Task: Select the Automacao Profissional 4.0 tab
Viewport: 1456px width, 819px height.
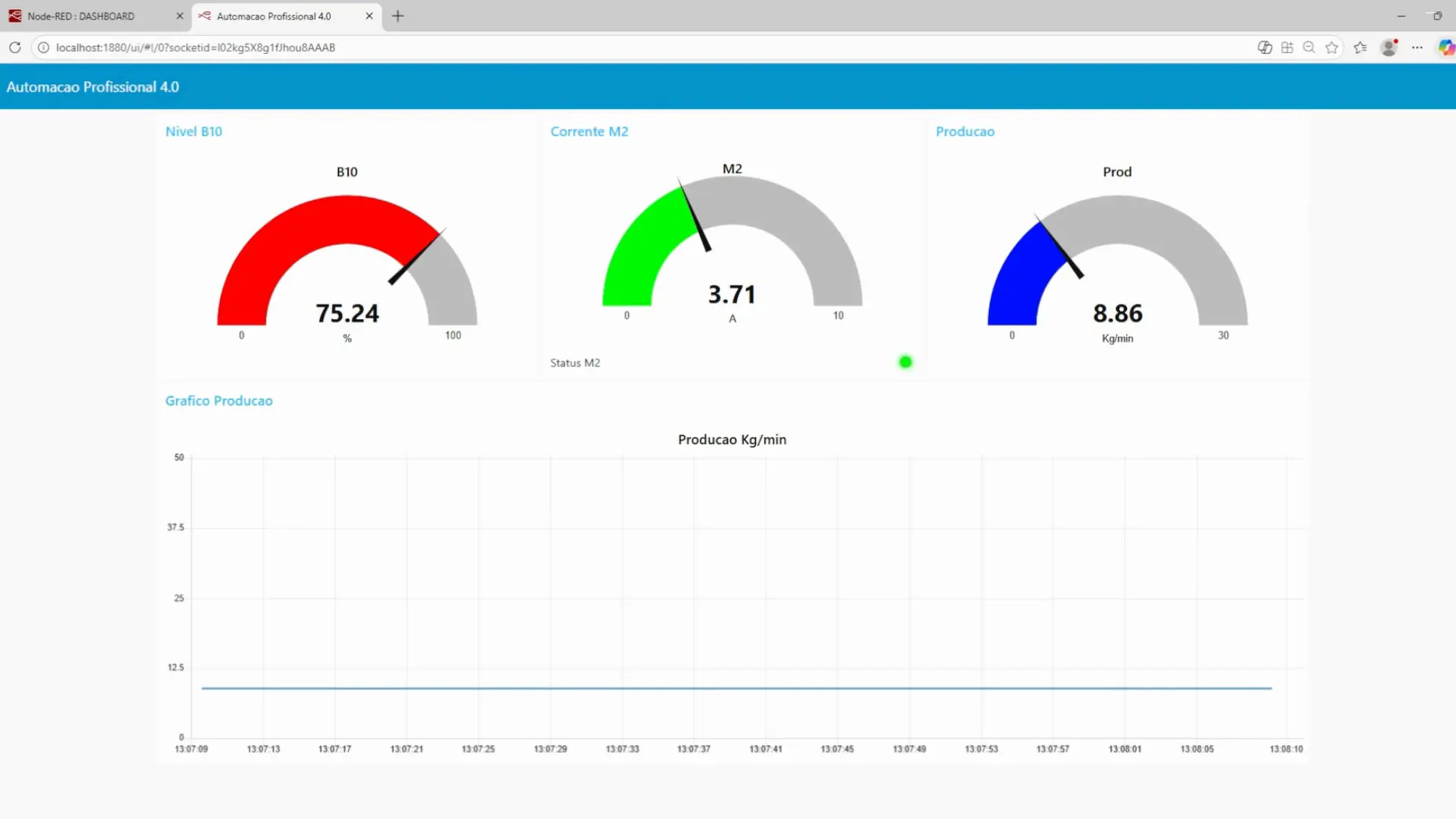Action: pyautogui.click(x=274, y=16)
